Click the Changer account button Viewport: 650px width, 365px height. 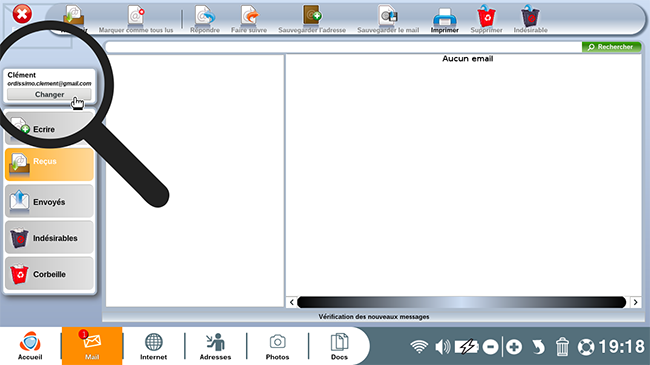tap(49, 94)
